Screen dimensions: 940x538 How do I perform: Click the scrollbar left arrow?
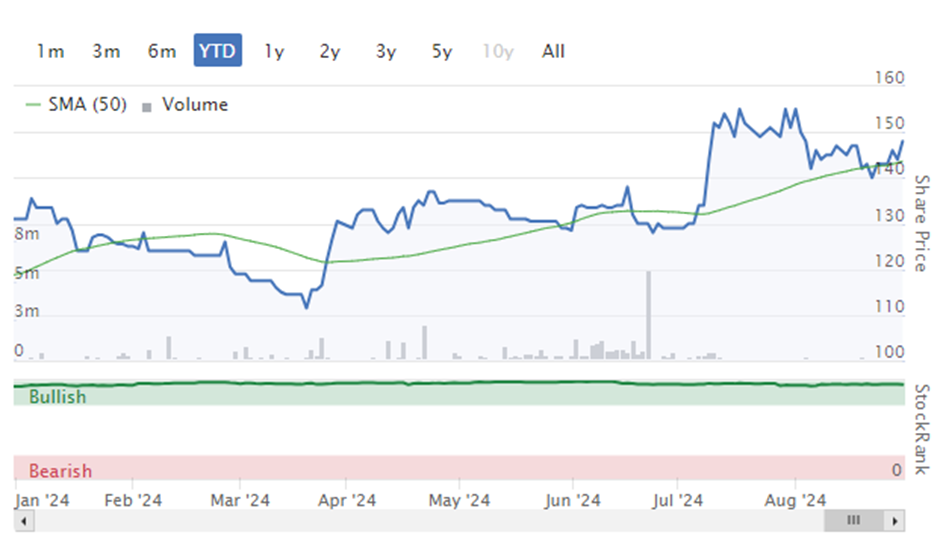coord(24,521)
